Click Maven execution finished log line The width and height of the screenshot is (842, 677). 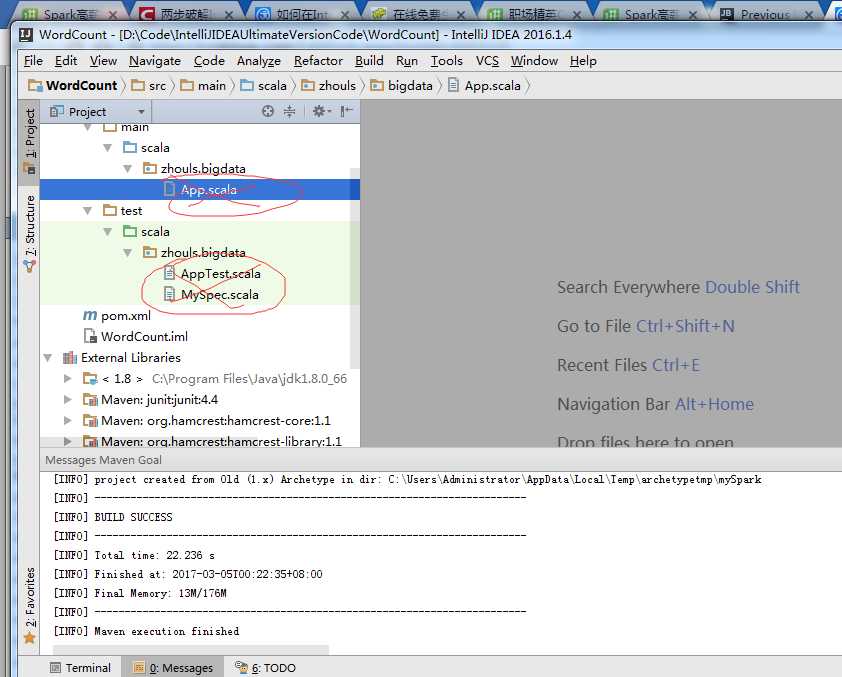(147, 631)
